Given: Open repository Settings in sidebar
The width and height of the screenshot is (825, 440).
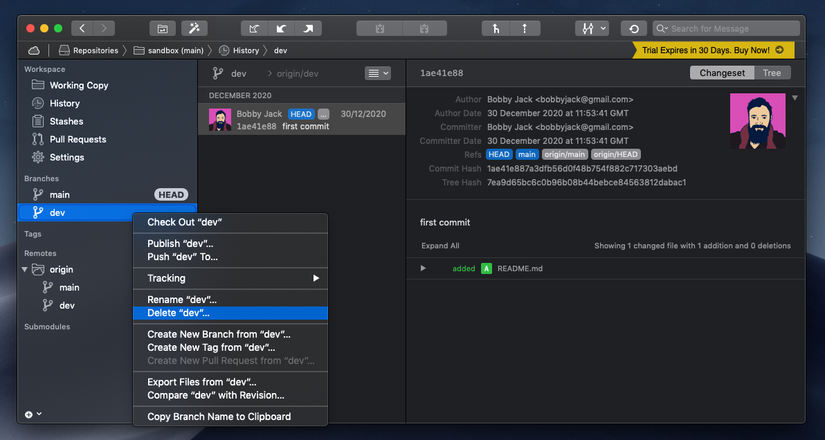Looking at the screenshot, I should (67, 157).
